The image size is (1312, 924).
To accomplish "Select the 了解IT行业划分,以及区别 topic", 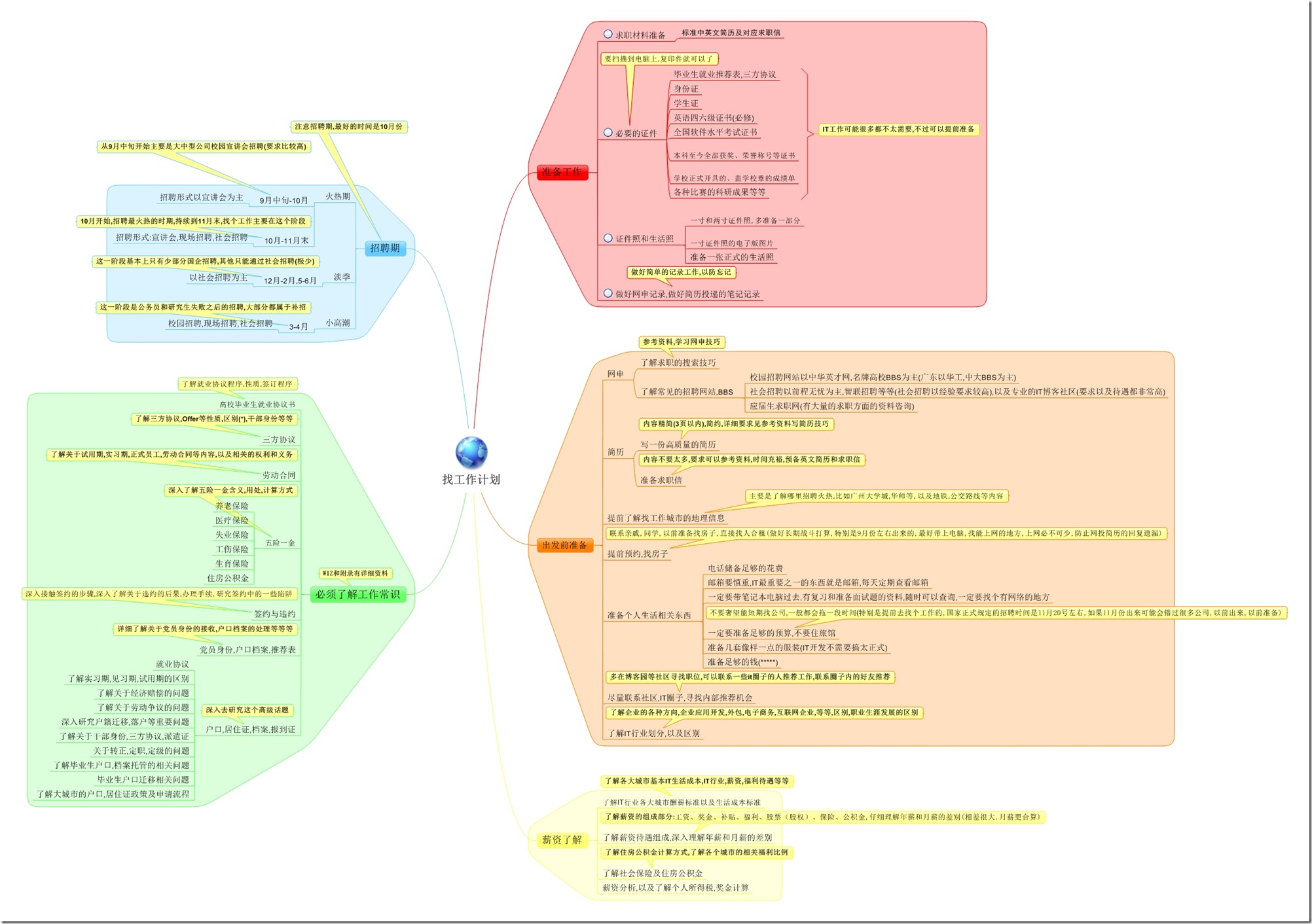I will 653,734.
